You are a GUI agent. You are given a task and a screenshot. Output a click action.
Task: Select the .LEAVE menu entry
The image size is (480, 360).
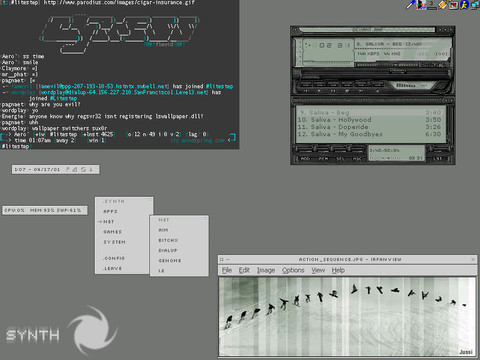[112, 268]
